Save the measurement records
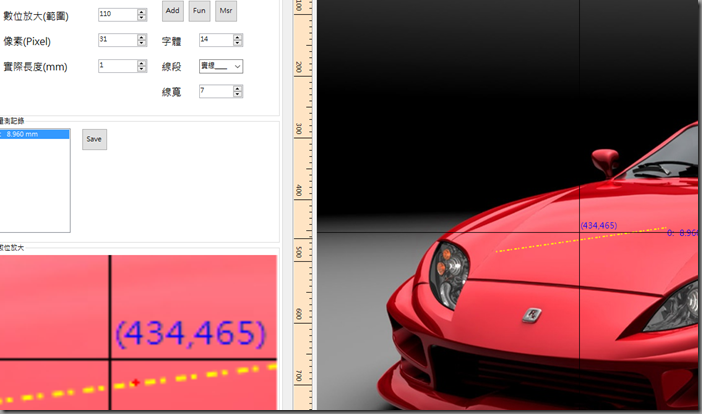702x414 pixels. pos(94,139)
